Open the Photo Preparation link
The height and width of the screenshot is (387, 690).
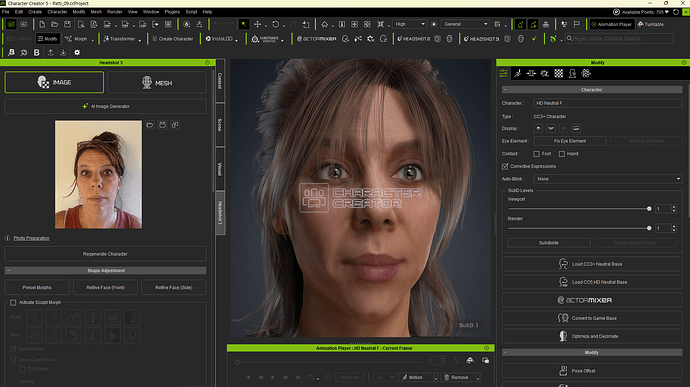[x=31, y=238]
